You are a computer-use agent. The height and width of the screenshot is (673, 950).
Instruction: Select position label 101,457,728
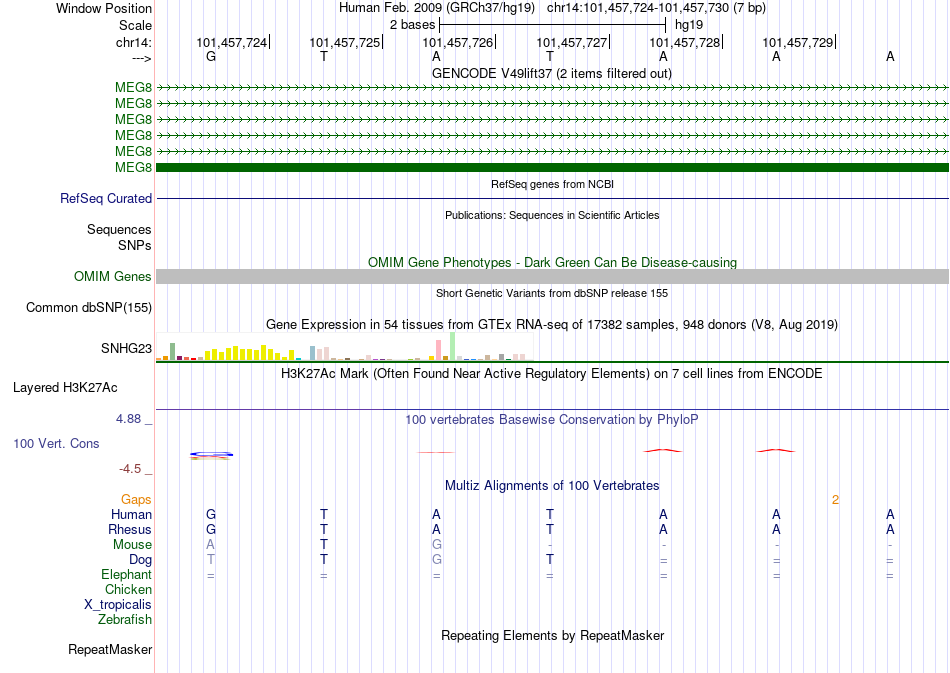685,42
